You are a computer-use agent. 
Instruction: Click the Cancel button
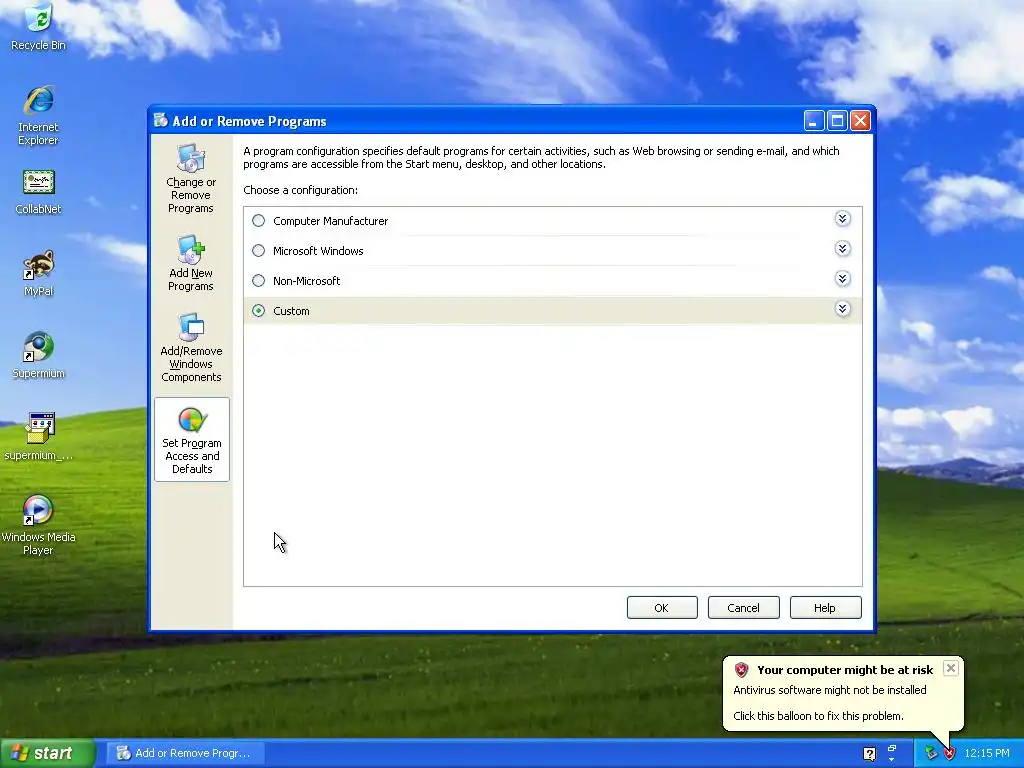coord(743,608)
